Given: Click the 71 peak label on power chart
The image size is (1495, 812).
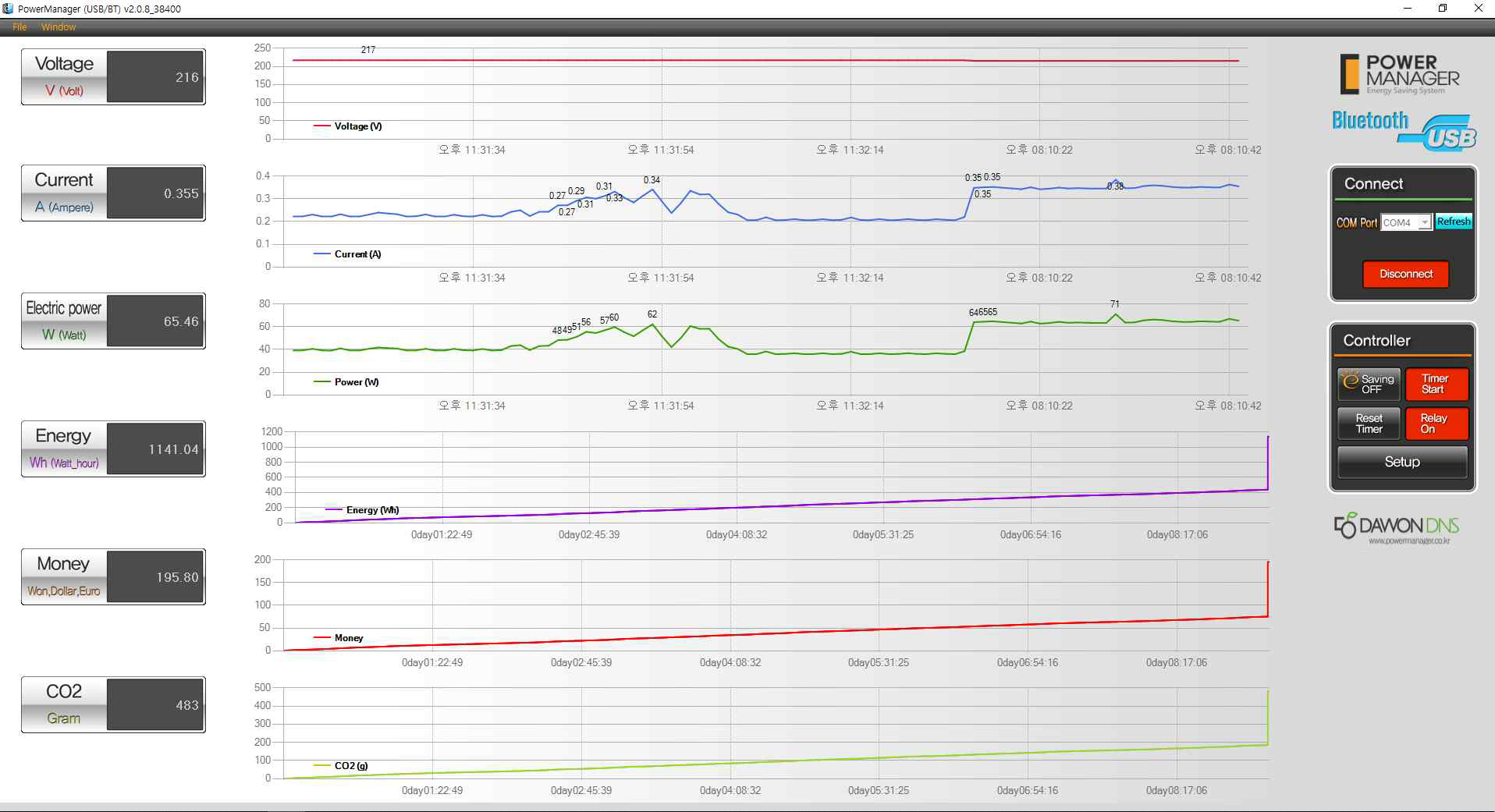Looking at the screenshot, I should pyautogui.click(x=1115, y=304).
